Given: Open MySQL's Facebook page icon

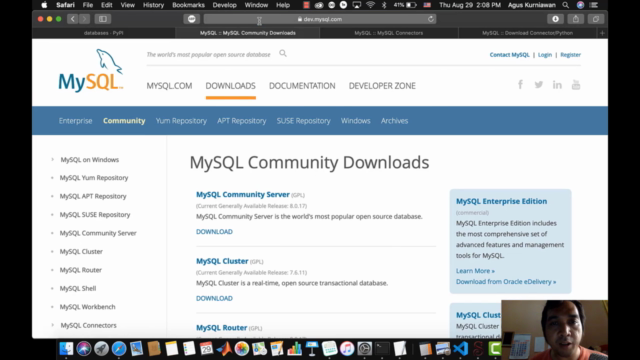Looking at the screenshot, I should pos(520,84).
